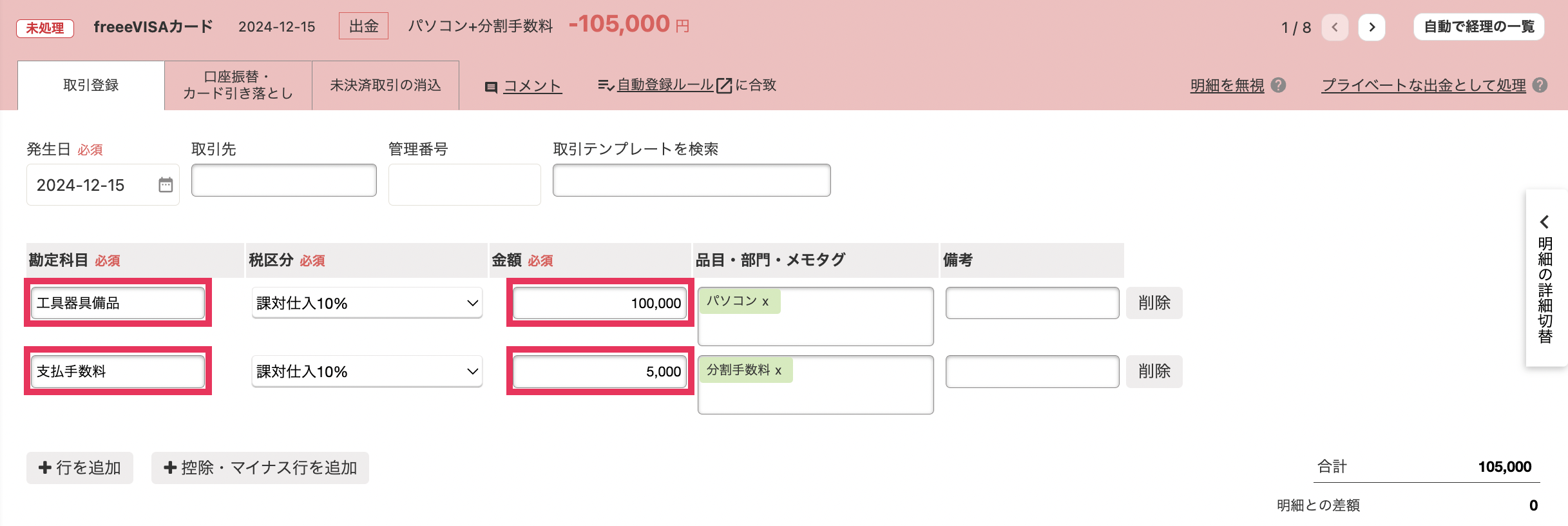1568x526 pixels.
Task: Go to next transaction with right arrow
Action: click(x=1372, y=27)
